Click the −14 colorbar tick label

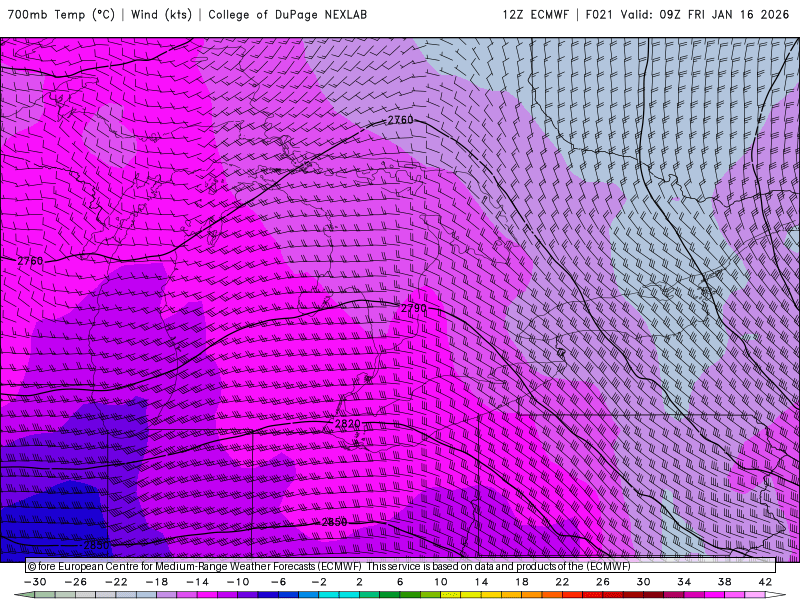pyautogui.click(x=197, y=582)
